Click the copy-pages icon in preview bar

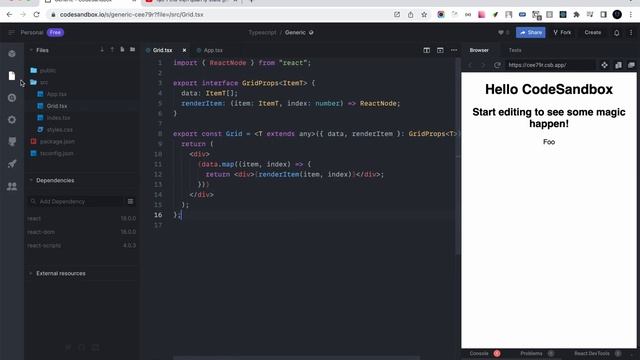point(618,65)
